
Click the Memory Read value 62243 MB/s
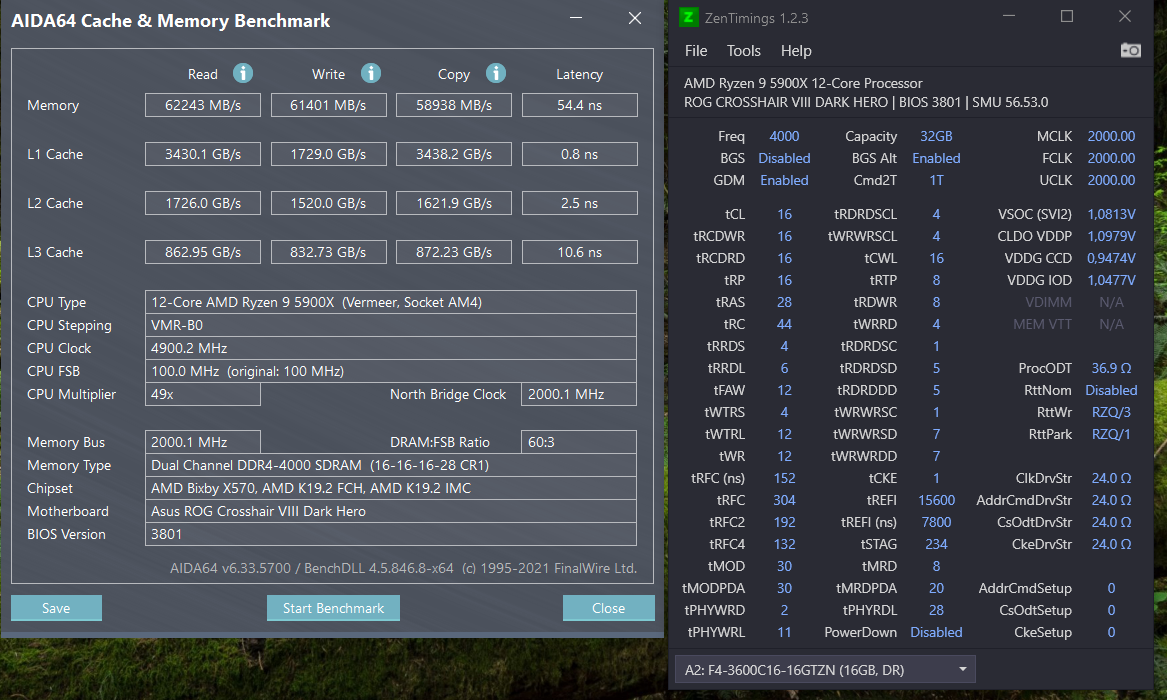point(202,105)
